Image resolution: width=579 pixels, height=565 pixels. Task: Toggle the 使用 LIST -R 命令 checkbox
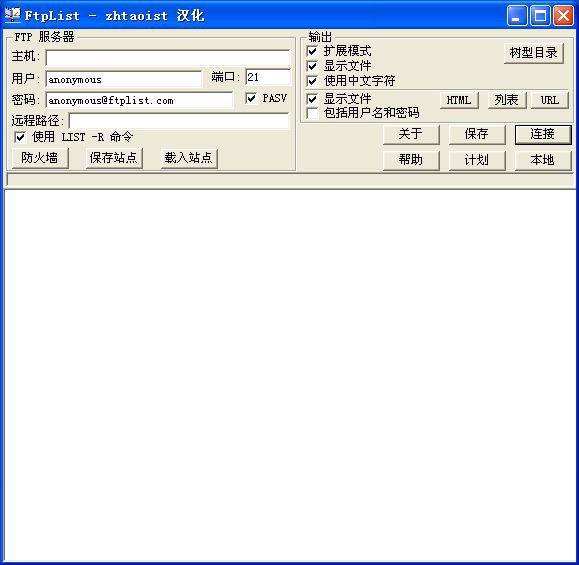(x=20, y=137)
